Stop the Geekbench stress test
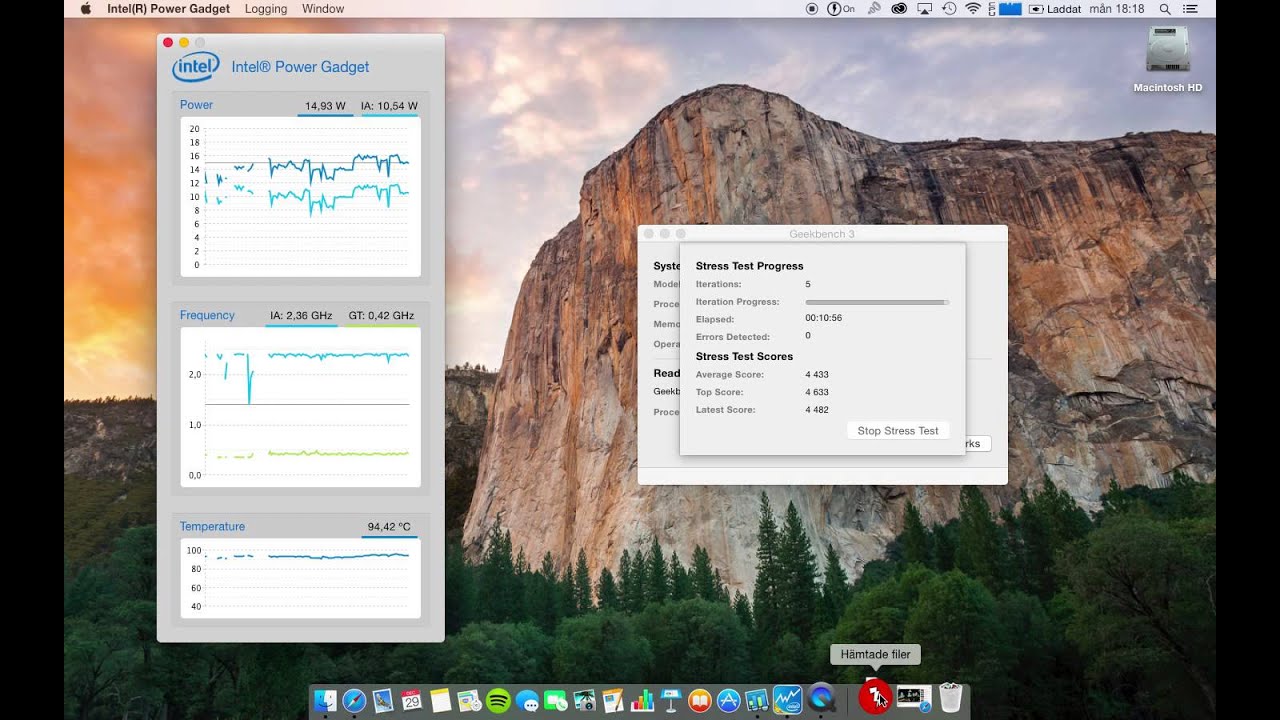This screenshot has height=720, width=1280. [x=898, y=431]
